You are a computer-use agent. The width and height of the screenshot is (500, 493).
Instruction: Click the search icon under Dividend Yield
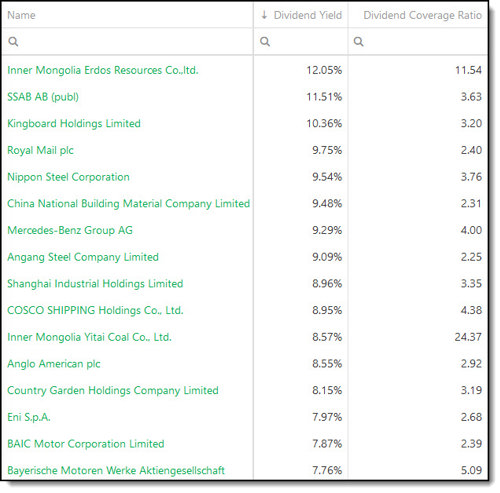pos(265,42)
